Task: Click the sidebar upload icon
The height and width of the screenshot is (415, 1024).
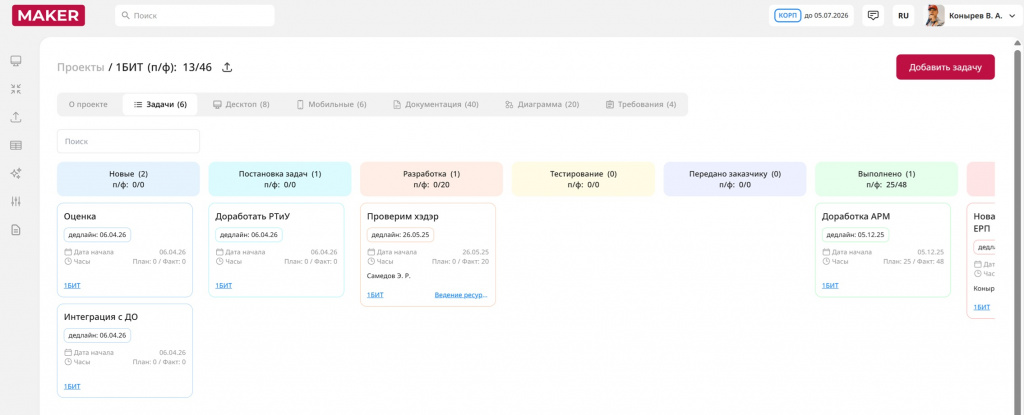Action: pyautogui.click(x=16, y=117)
